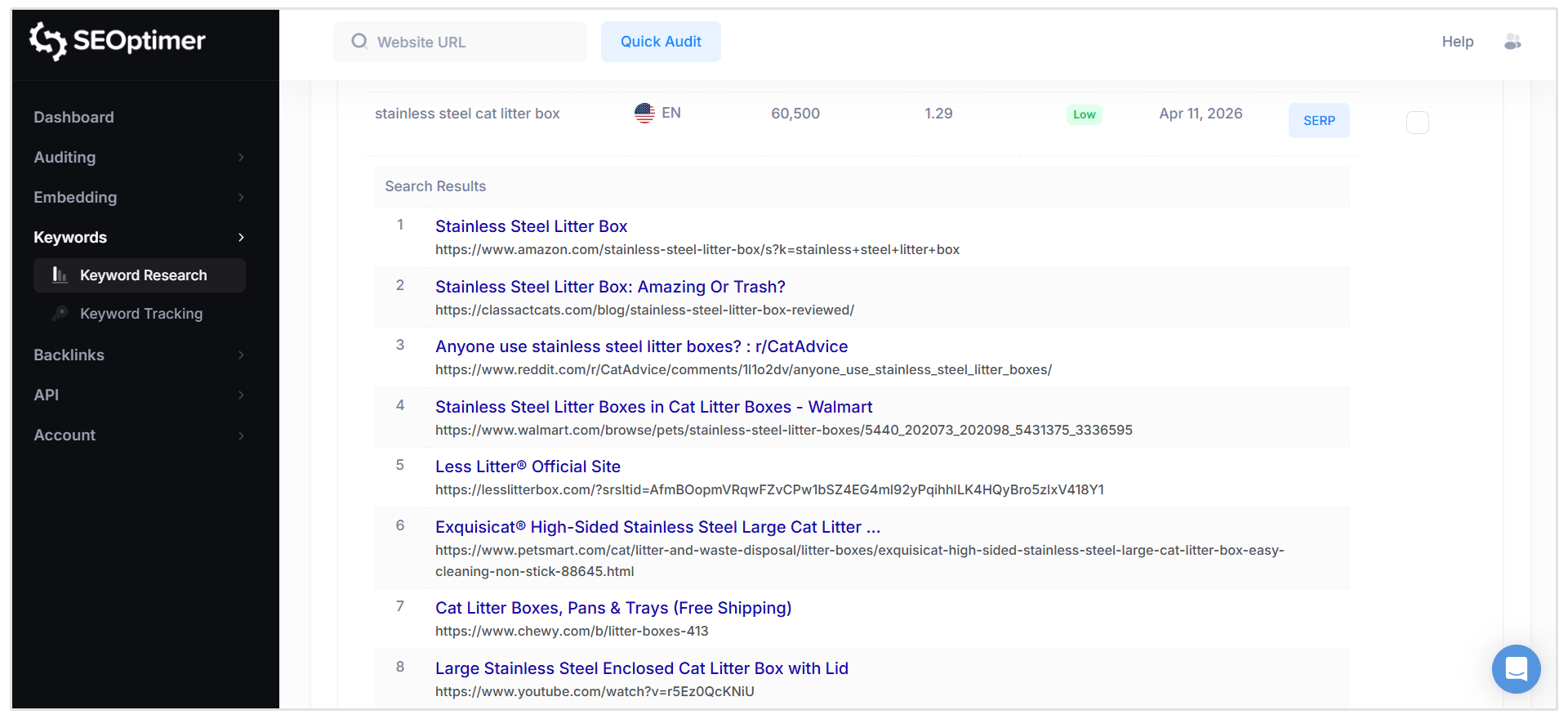The height and width of the screenshot is (719, 1568).
Task: Expand the API menu chevron
Action: click(x=241, y=395)
